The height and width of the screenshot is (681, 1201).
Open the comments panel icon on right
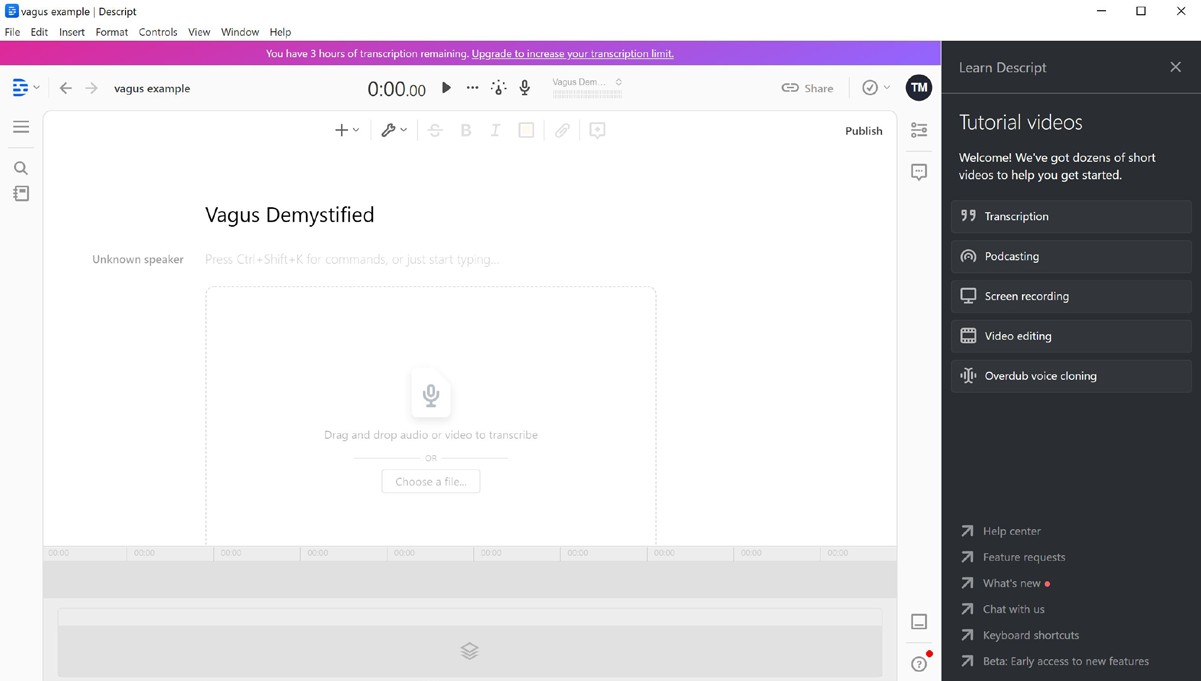(x=919, y=172)
